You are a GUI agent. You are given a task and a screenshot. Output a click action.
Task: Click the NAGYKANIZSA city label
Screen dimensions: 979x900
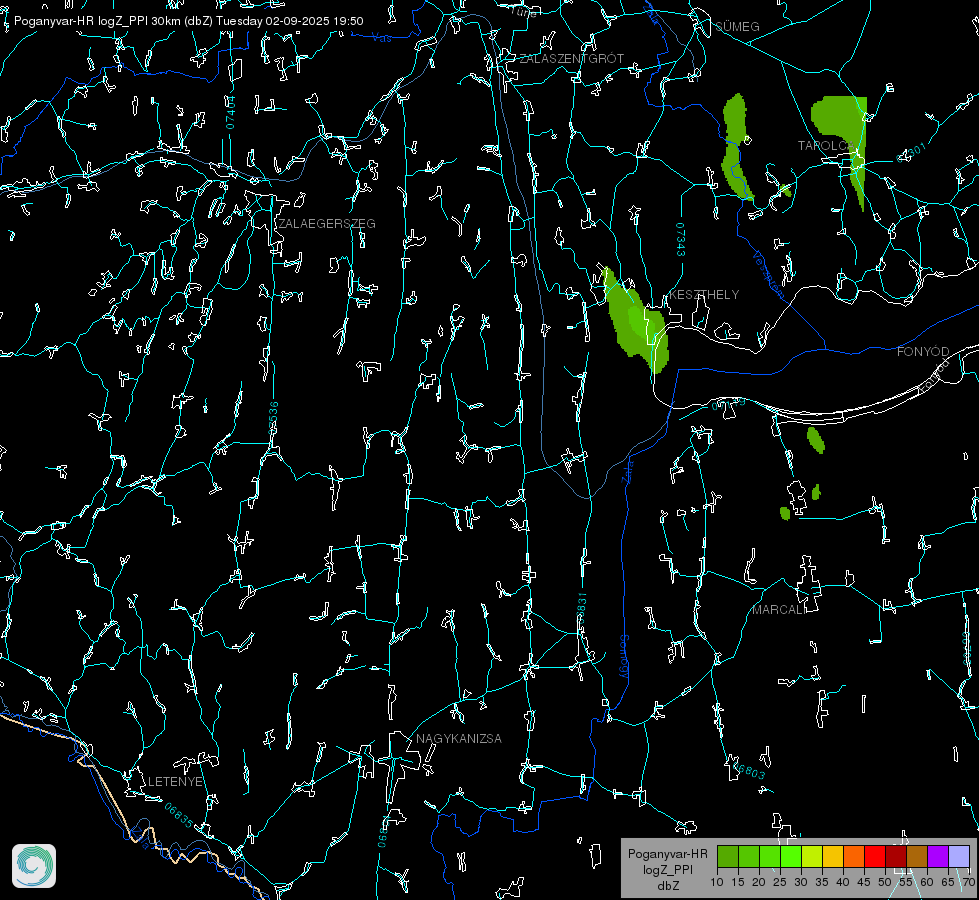click(x=459, y=739)
